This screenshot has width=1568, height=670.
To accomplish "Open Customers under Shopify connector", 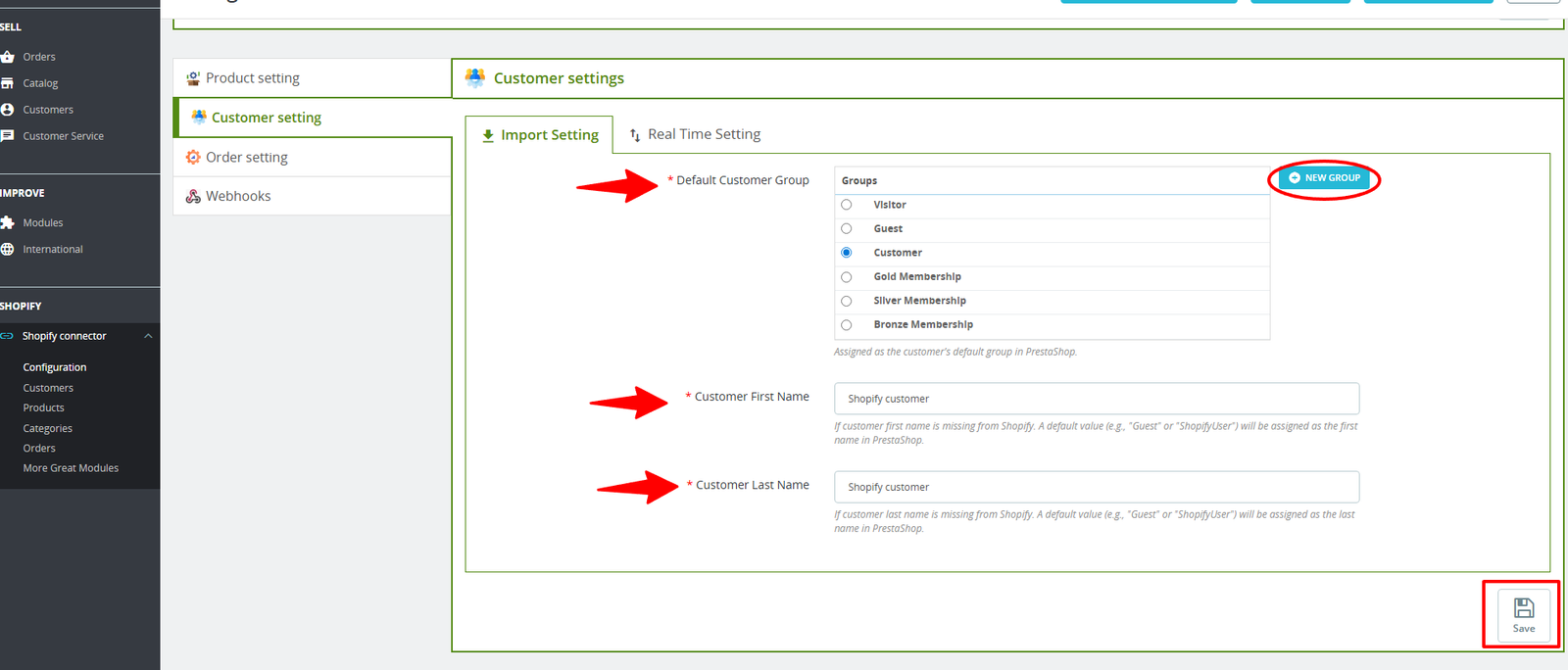I will point(48,388).
